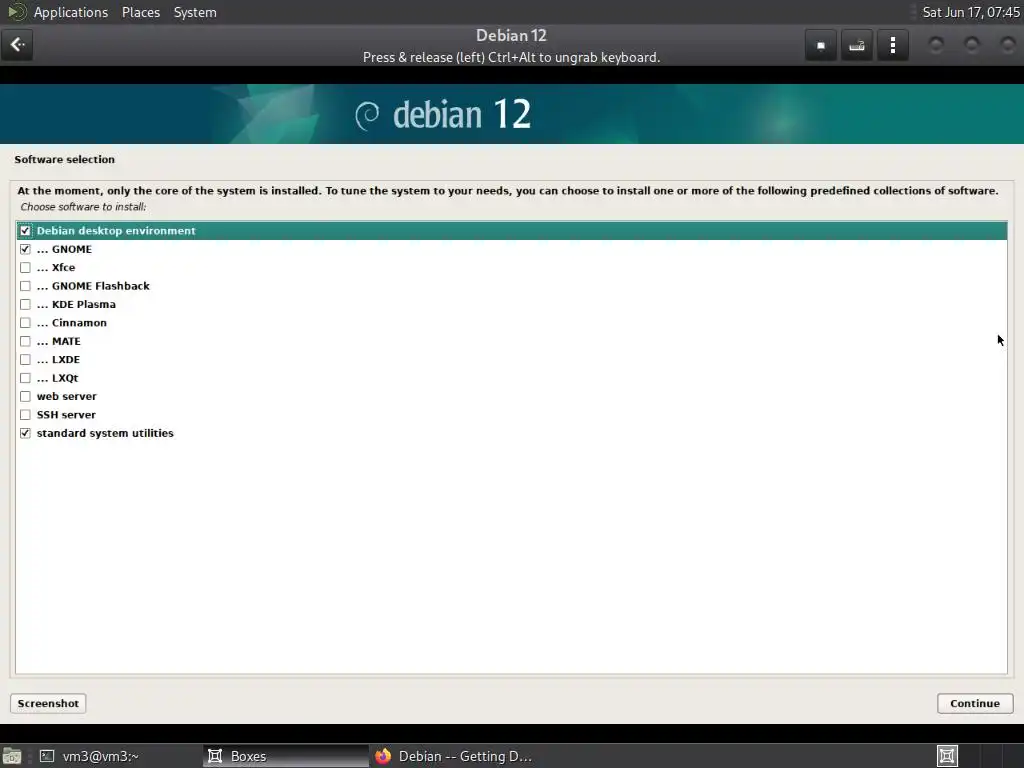Tick the KDE Plasma checkbox
1024x768 pixels.
coord(25,304)
